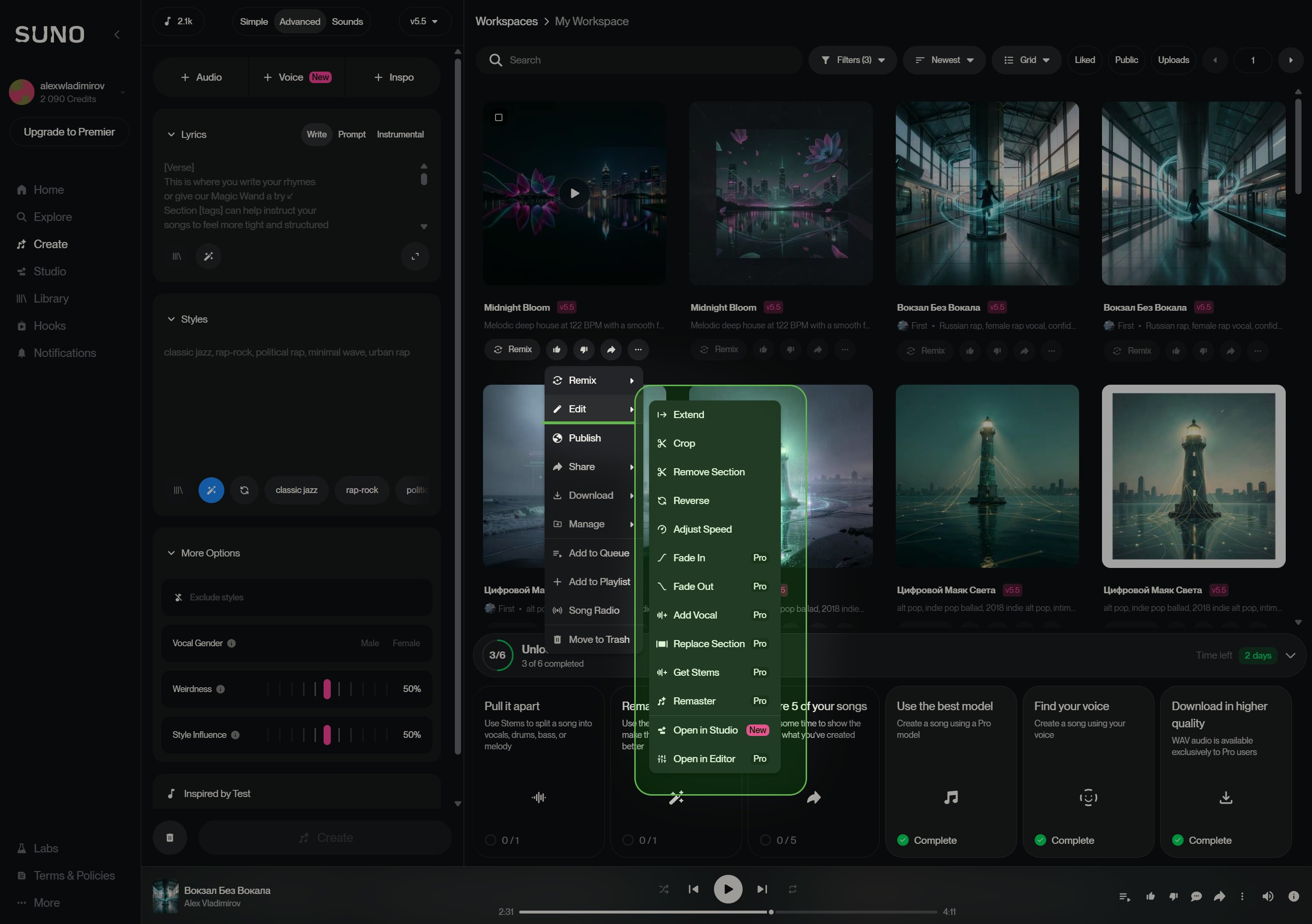Click the Vocal Gender info icon
This screenshot has width=1312, height=924.
coord(231,643)
